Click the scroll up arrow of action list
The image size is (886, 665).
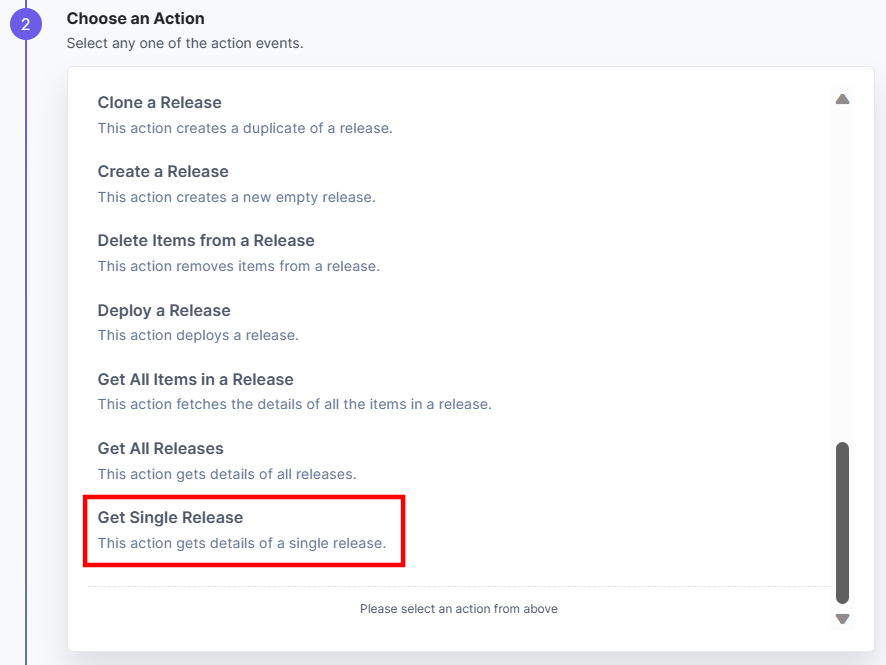click(842, 99)
